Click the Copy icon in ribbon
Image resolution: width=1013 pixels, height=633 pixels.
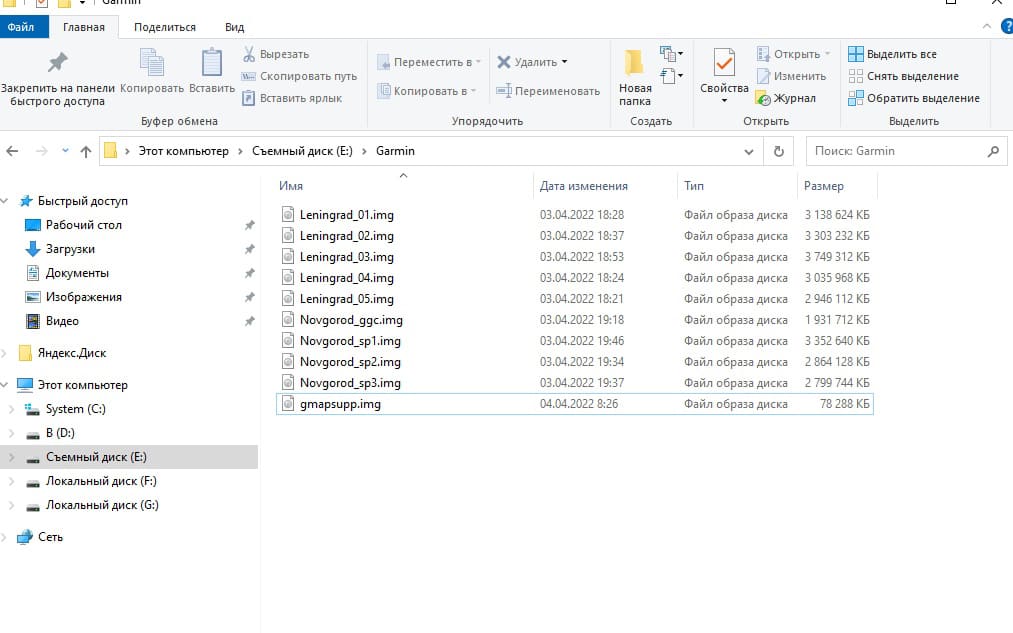(x=152, y=64)
